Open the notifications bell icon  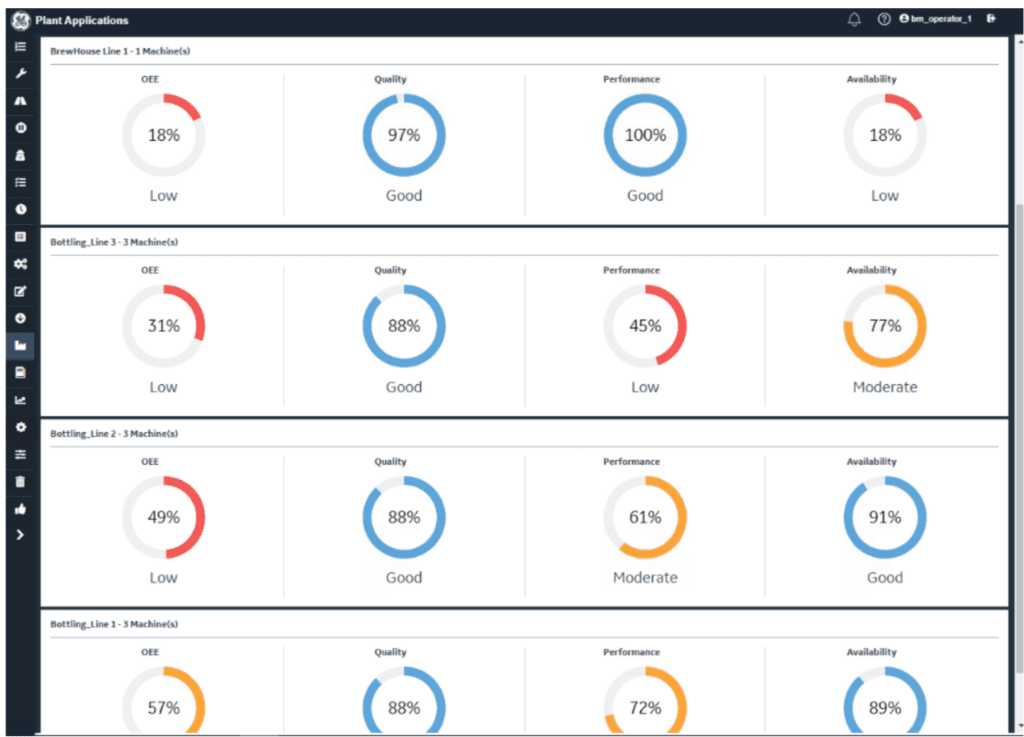854,20
